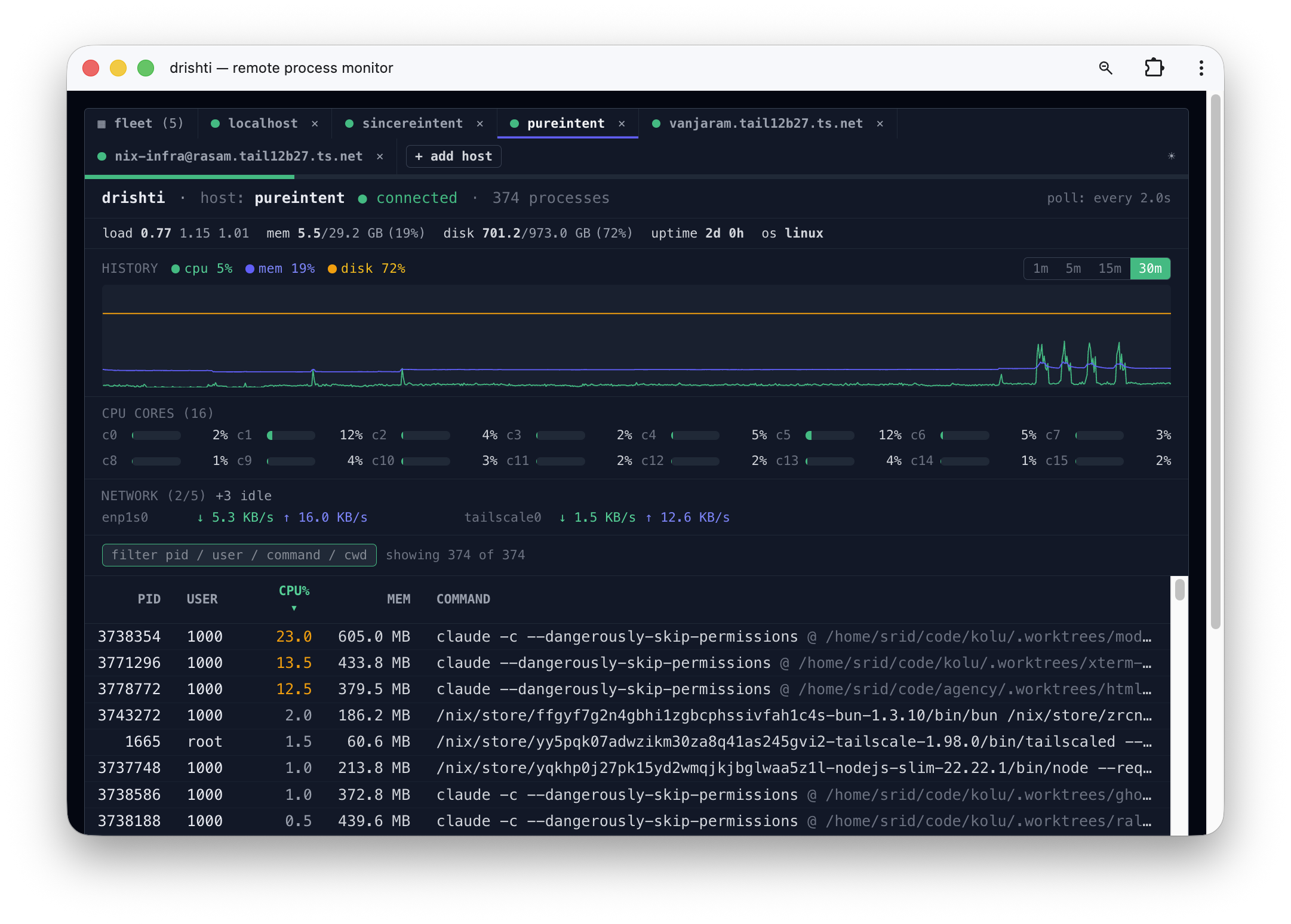Click the process table scrollbar thumb
This screenshot has height=924, width=1291.
tap(1179, 590)
